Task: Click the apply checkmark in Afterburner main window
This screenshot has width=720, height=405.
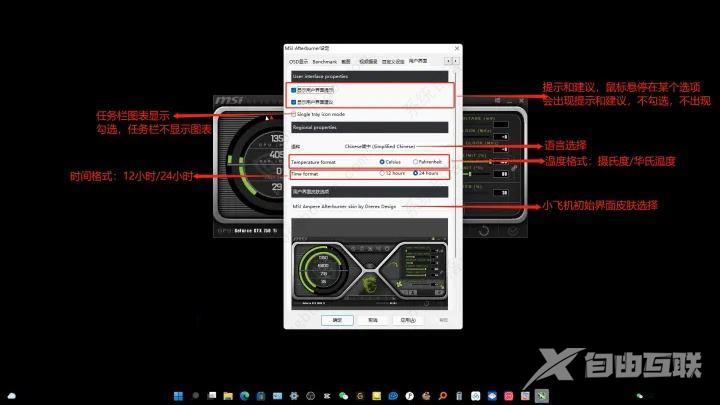Action: point(512,231)
